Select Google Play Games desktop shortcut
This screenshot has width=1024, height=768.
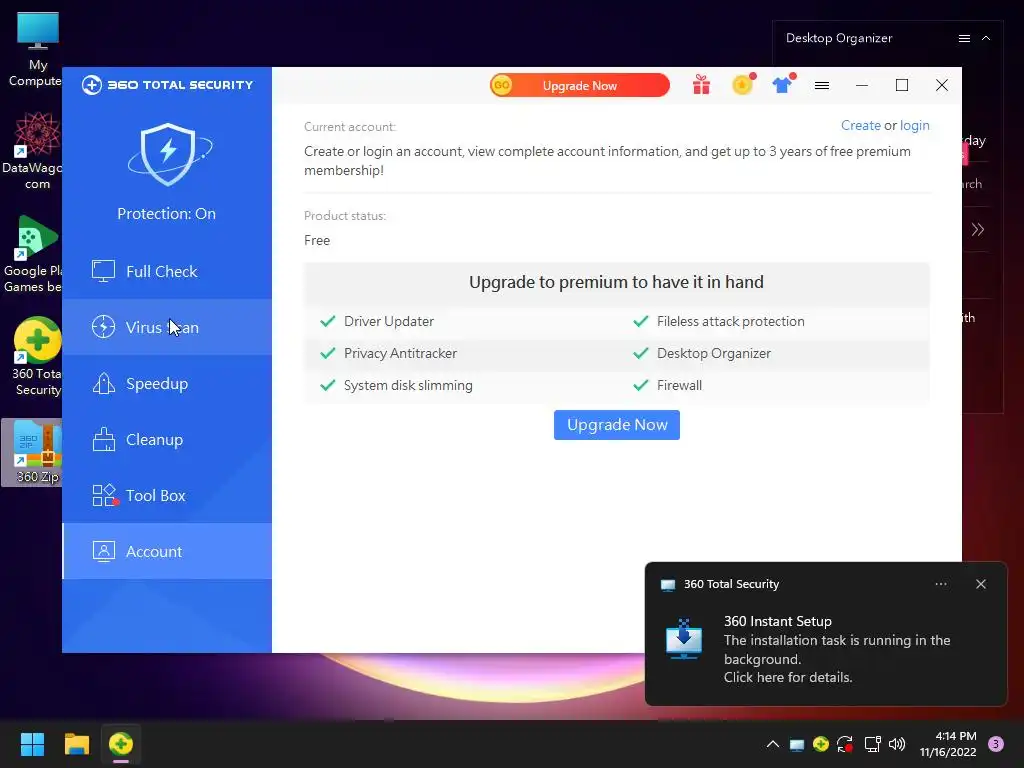pos(34,254)
